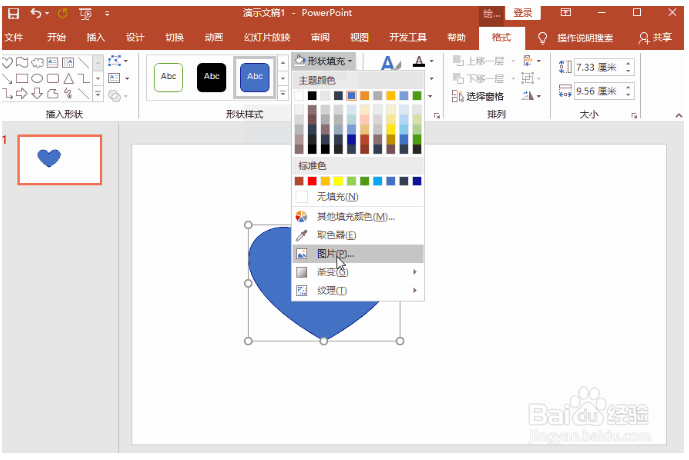Viewport: 689px width, 460px height.
Task: Pick black swatch in theme colors
Action: click(x=312, y=96)
